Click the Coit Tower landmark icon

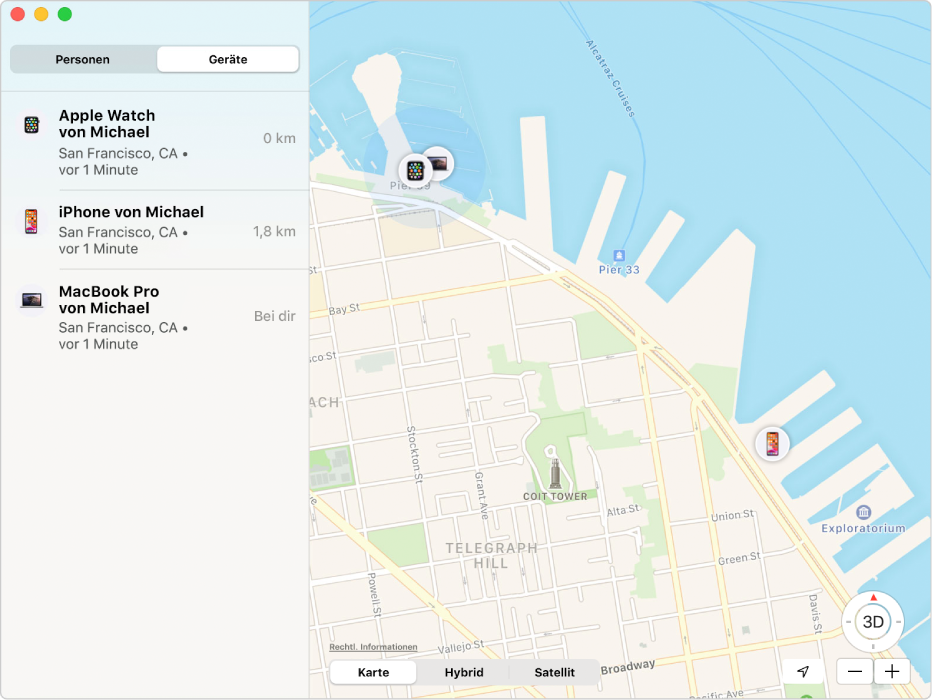click(555, 472)
